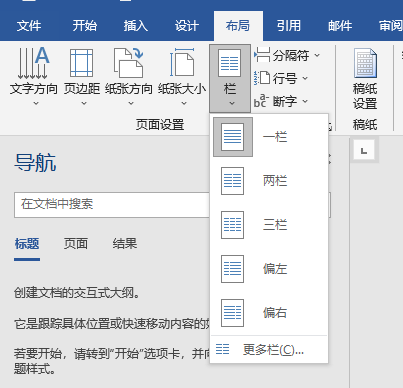The width and height of the screenshot is (403, 388).
Task: Open the 设计 ribbon tab
Action: coord(187,26)
